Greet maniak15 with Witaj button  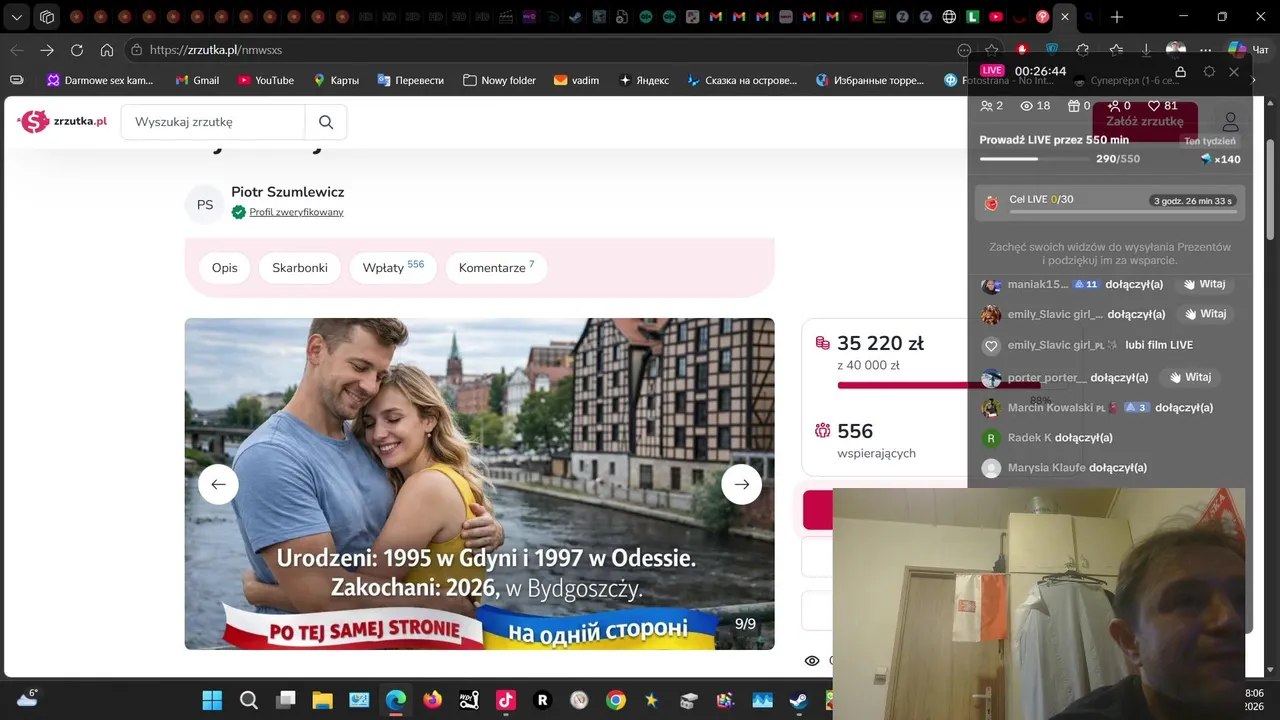tap(1205, 284)
